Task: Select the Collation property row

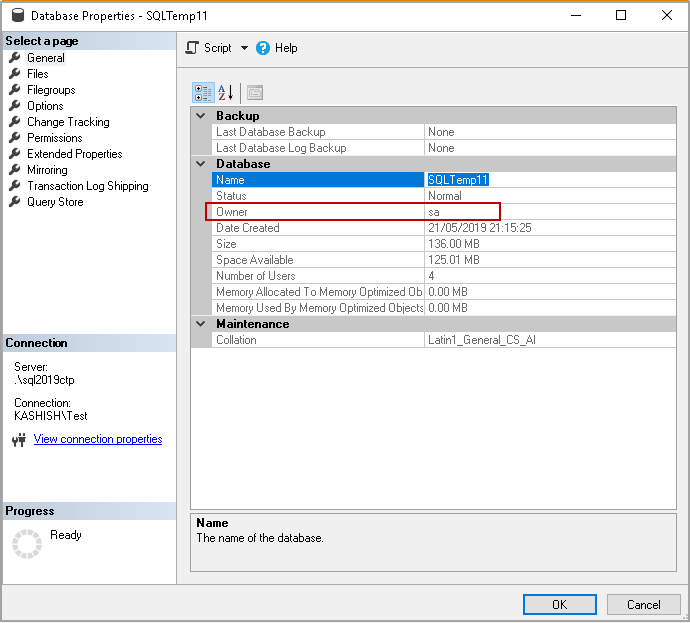Action: click(444, 340)
